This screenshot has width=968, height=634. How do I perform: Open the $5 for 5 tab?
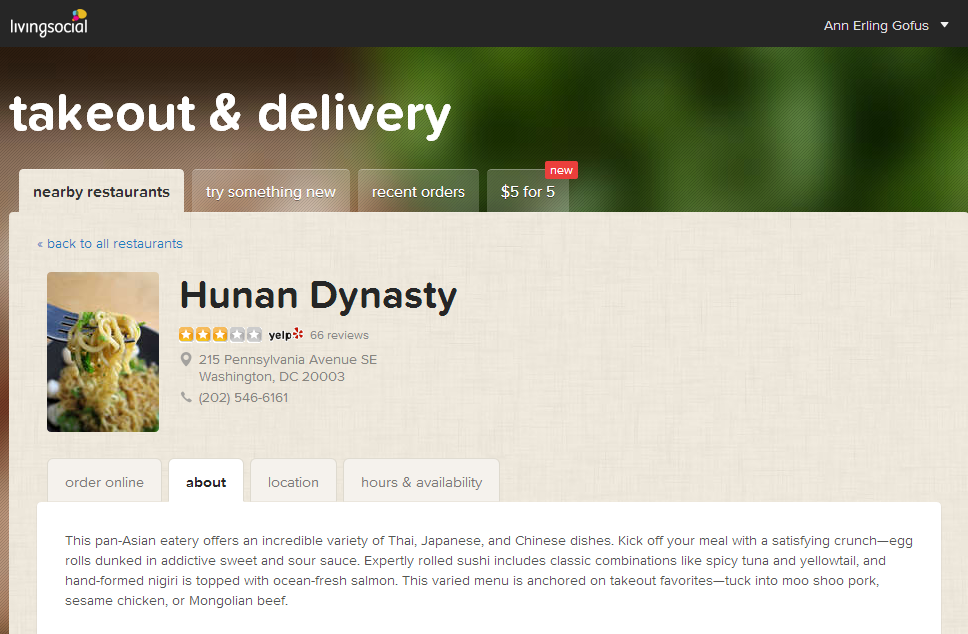pos(528,192)
